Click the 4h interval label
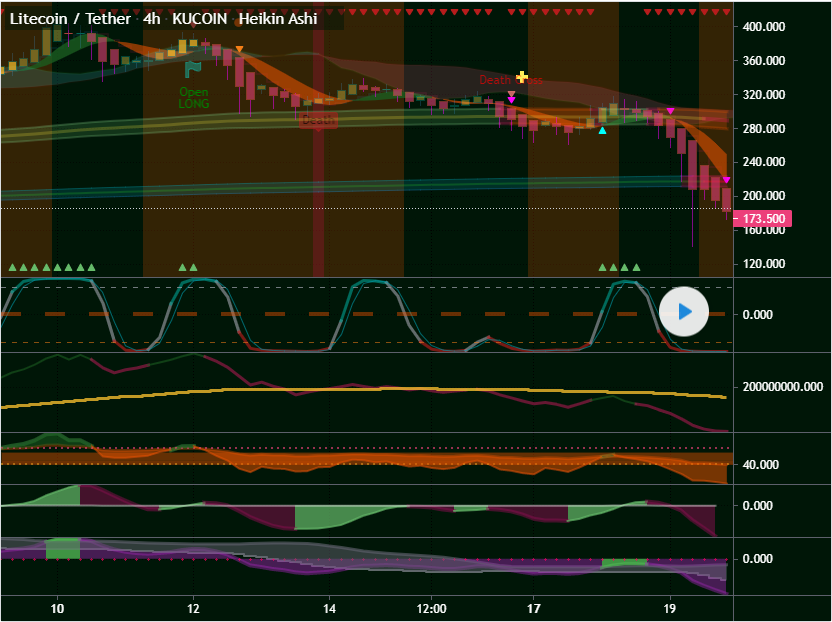The image size is (832, 622). (153, 19)
